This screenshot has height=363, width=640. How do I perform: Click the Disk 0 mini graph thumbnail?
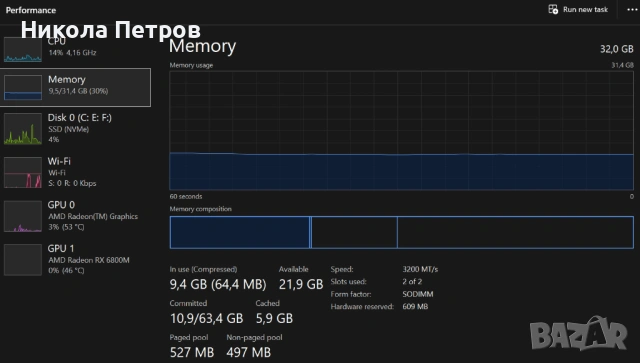(23, 129)
